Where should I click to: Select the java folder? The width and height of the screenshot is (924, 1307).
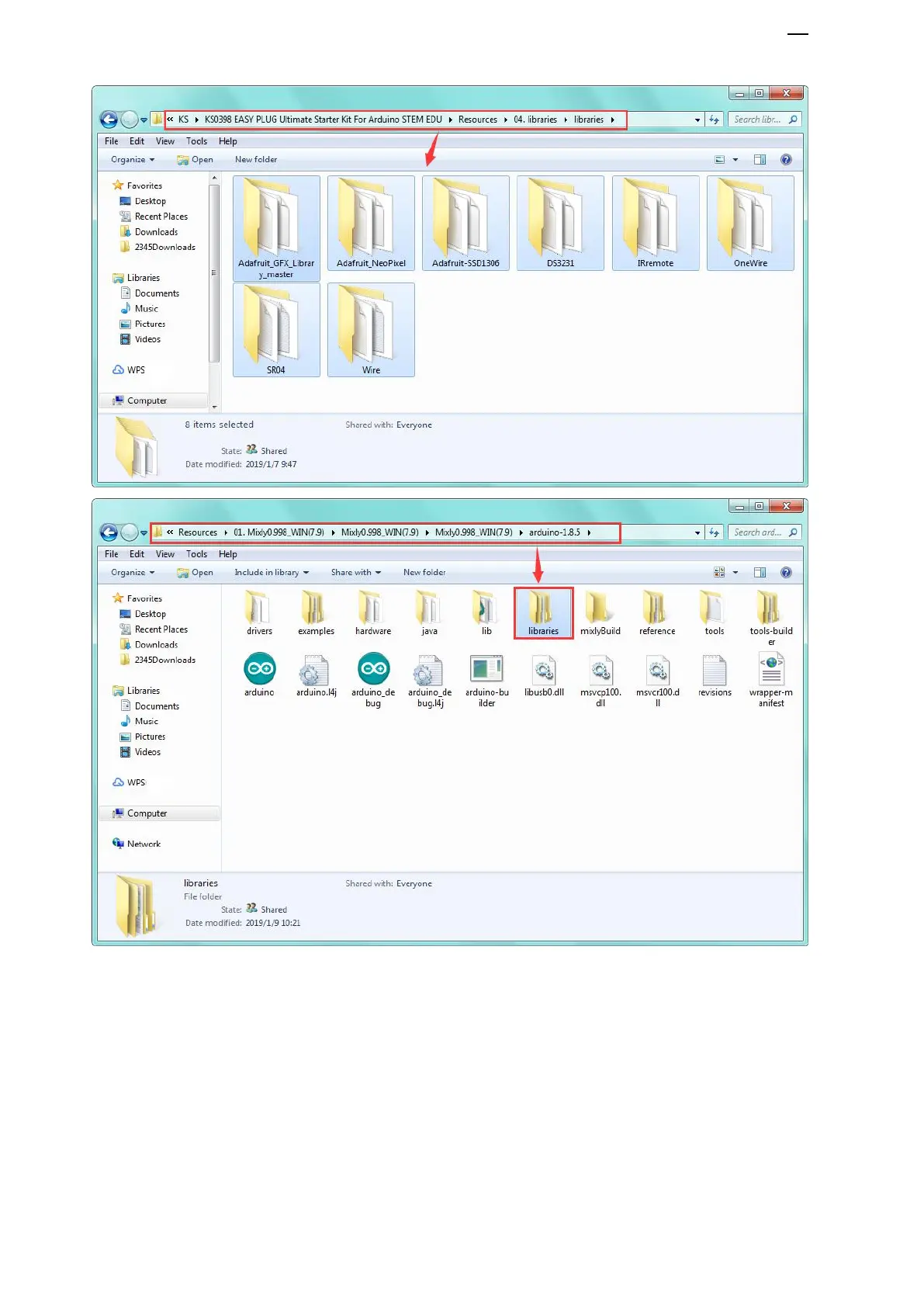click(429, 613)
